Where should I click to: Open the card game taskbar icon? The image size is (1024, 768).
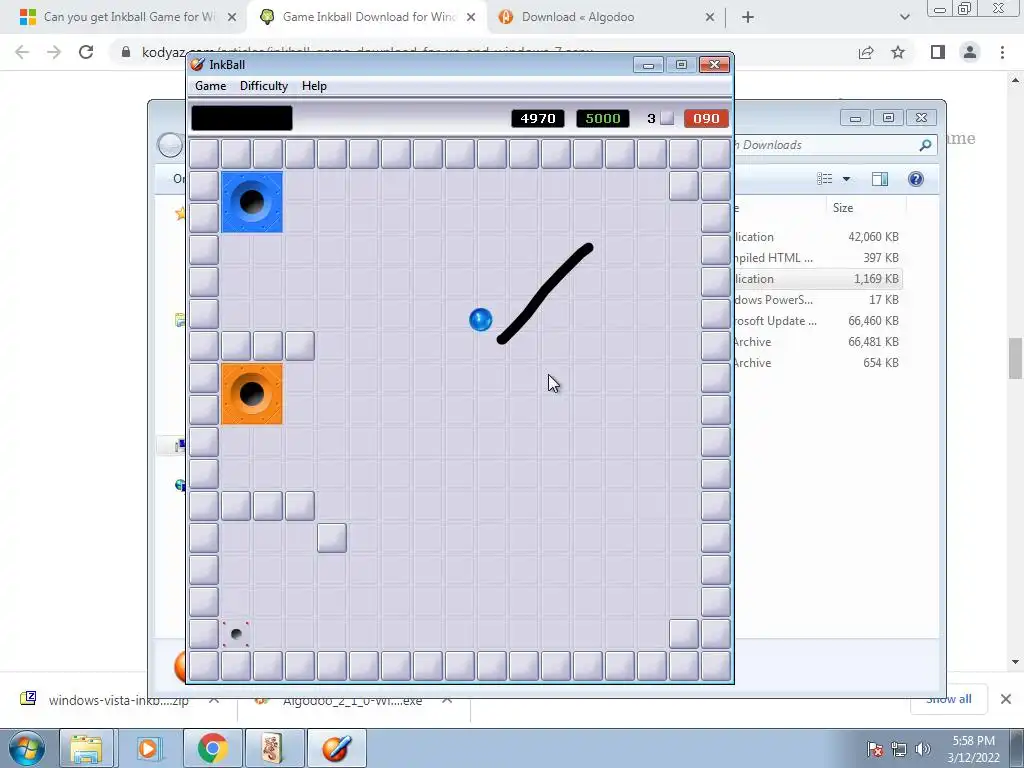pos(273,748)
